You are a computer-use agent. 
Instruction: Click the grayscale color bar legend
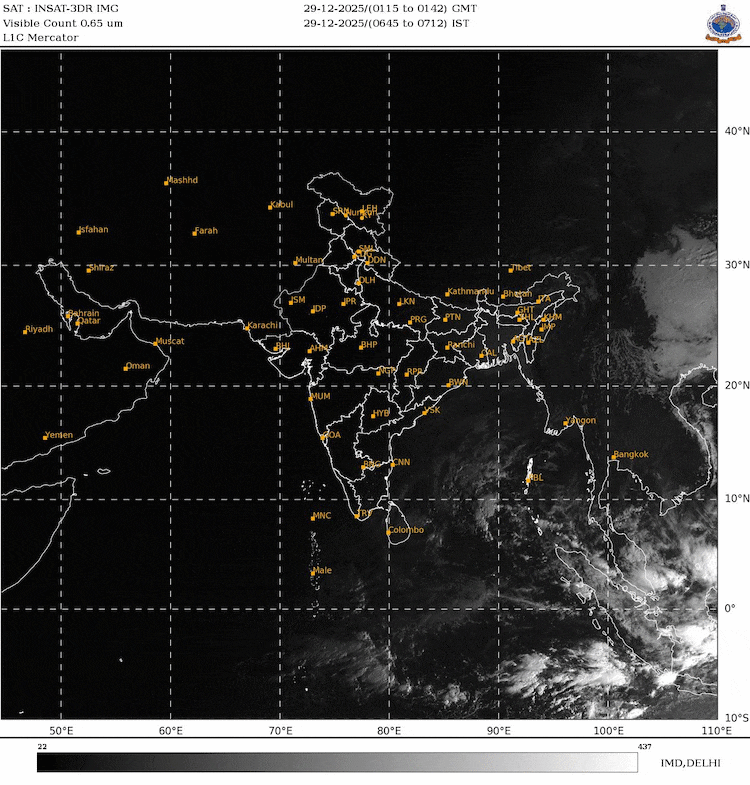click(337, 763)
